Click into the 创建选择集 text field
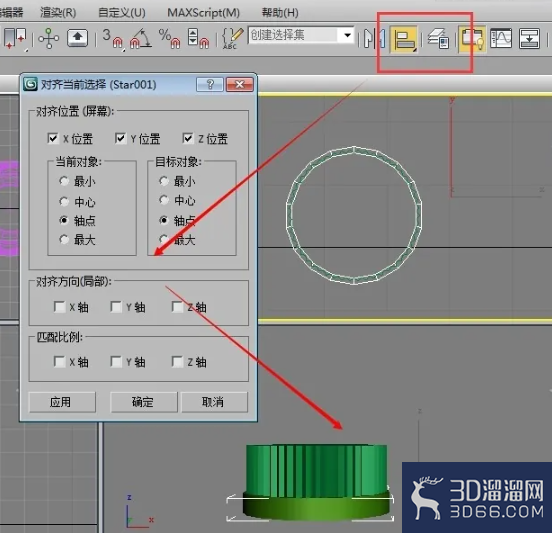Image resolution: width=552 pixels, height=533 pixels. pyautogui.click(x=294, y=35)
